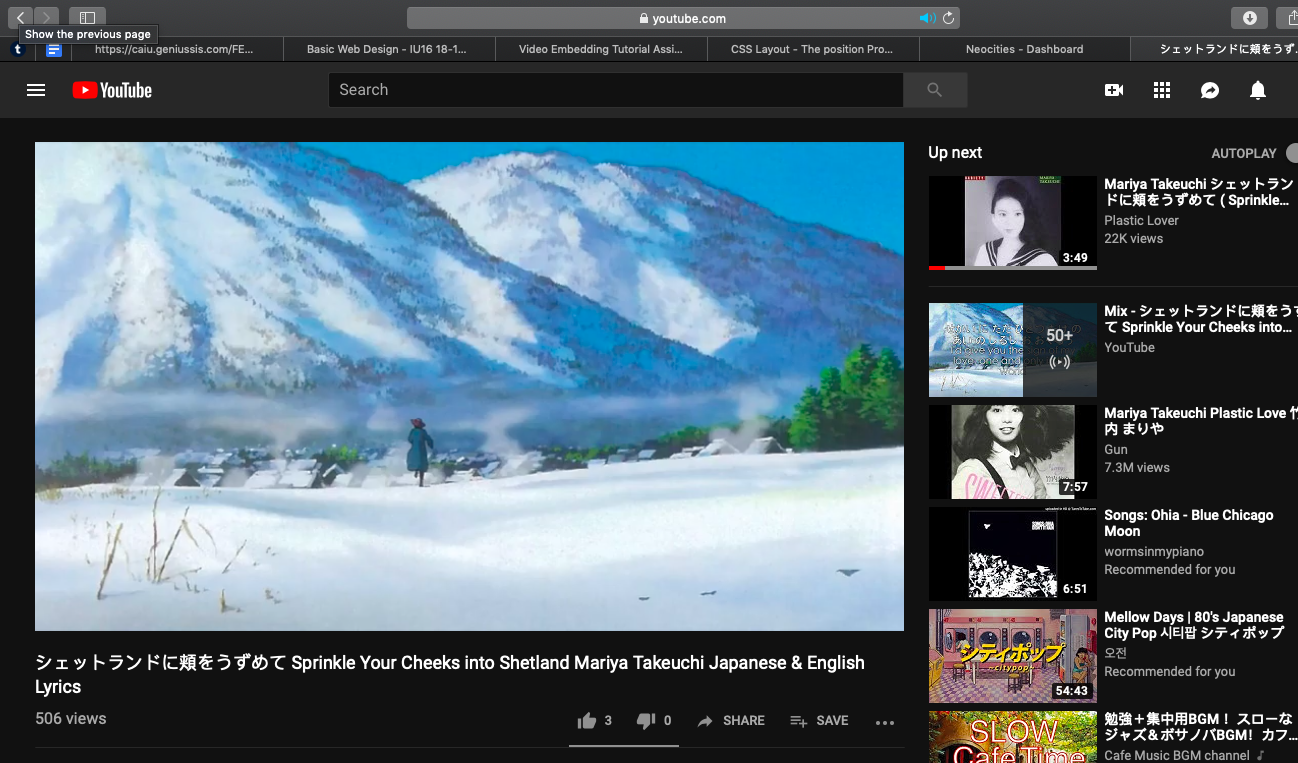
Task: Click the youtube.com address bar
Action: (684, 18)
